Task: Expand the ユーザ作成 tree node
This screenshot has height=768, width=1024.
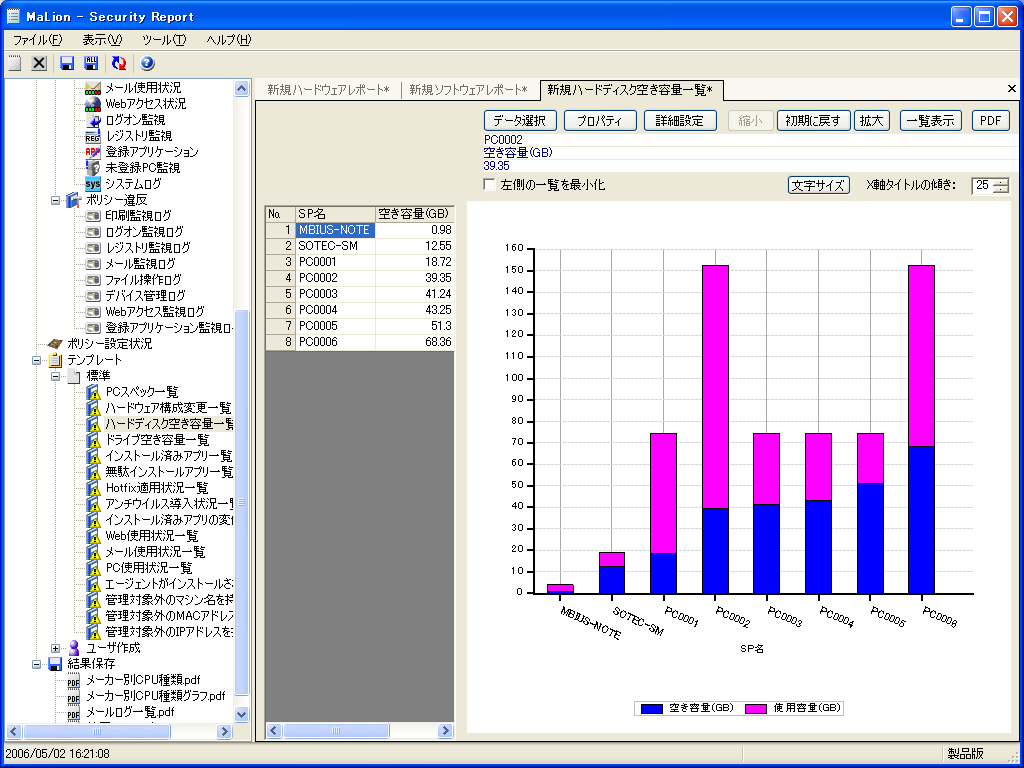Action: (56, 648)
